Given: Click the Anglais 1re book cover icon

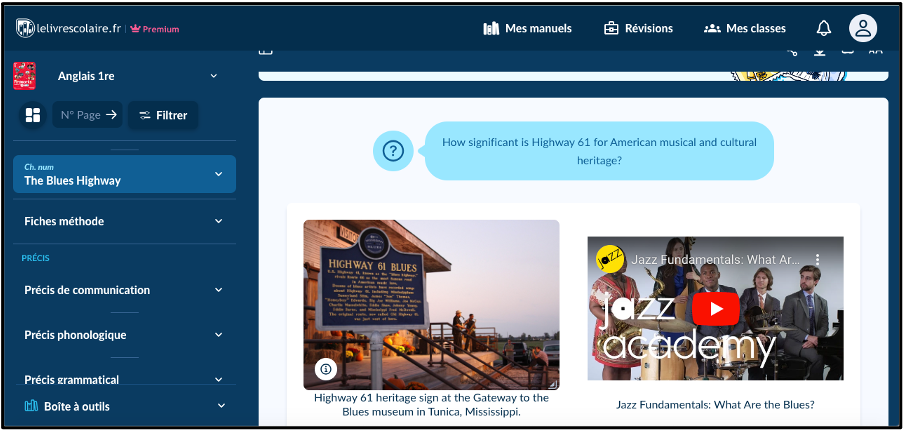Looking at the screenshot, I should click(x=25, y=76).
